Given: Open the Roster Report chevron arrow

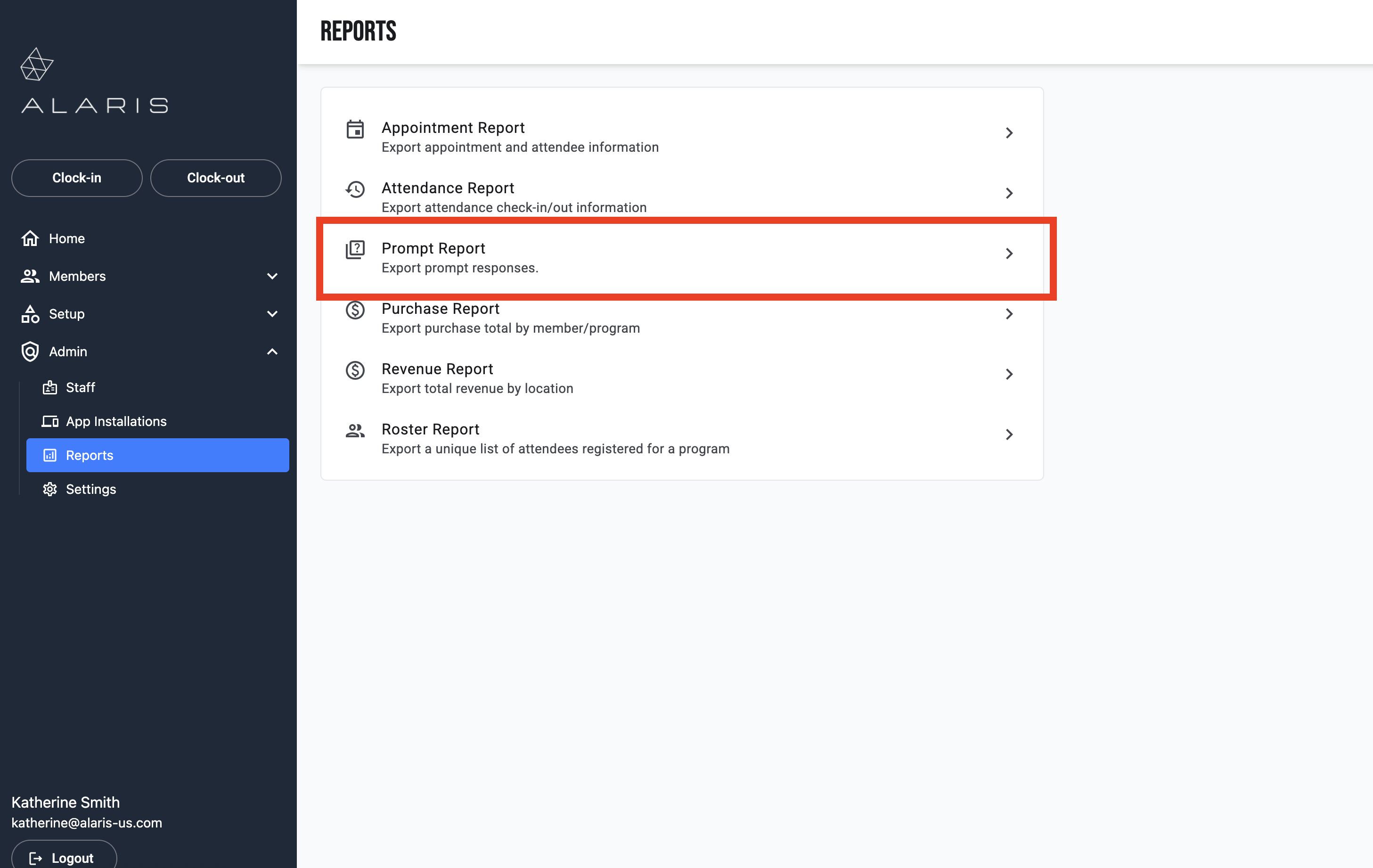Looking at the screenshot, I should 1009,434.
